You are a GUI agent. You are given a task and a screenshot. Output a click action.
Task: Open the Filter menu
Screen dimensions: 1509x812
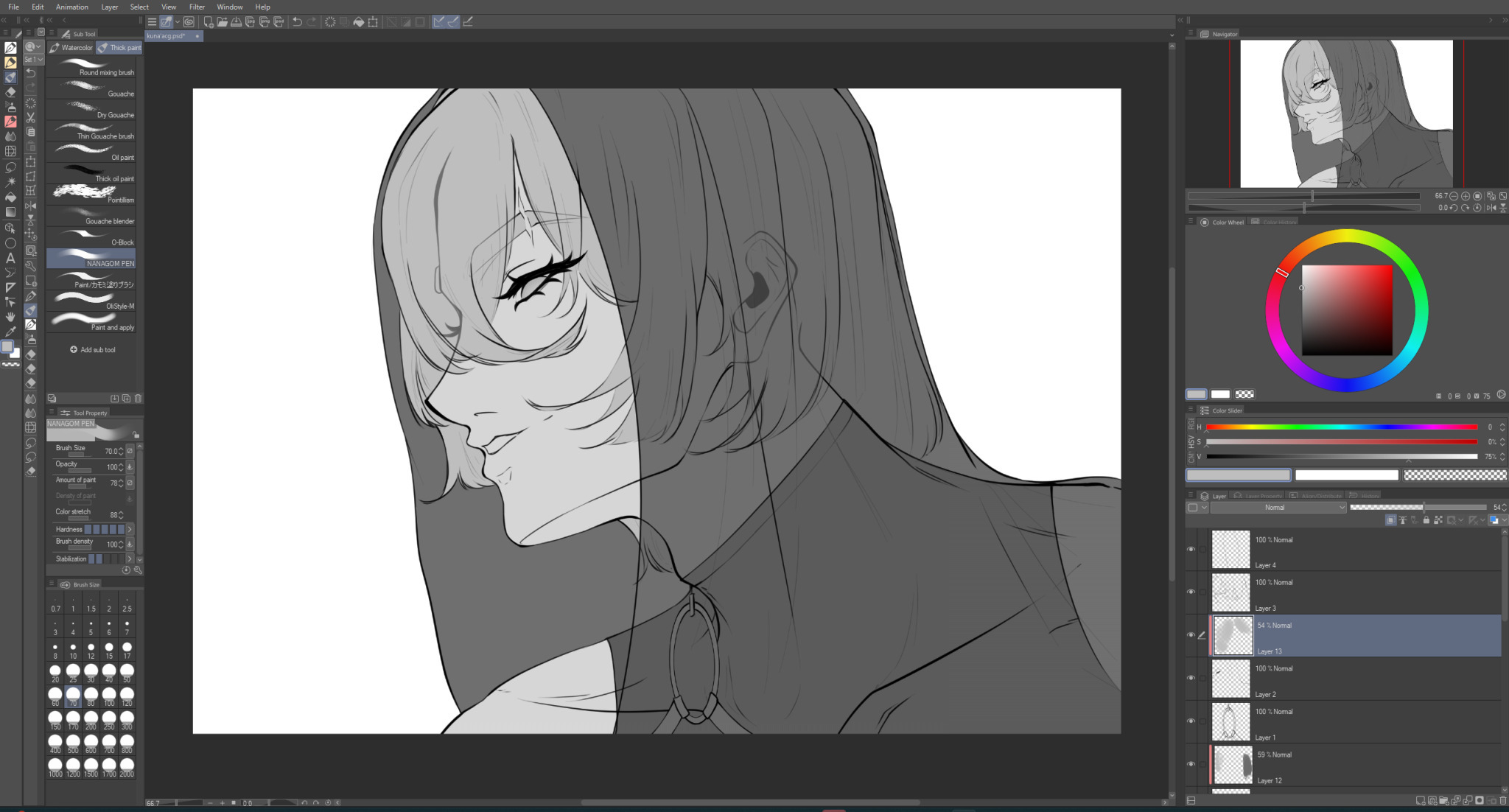pos(197,7)
